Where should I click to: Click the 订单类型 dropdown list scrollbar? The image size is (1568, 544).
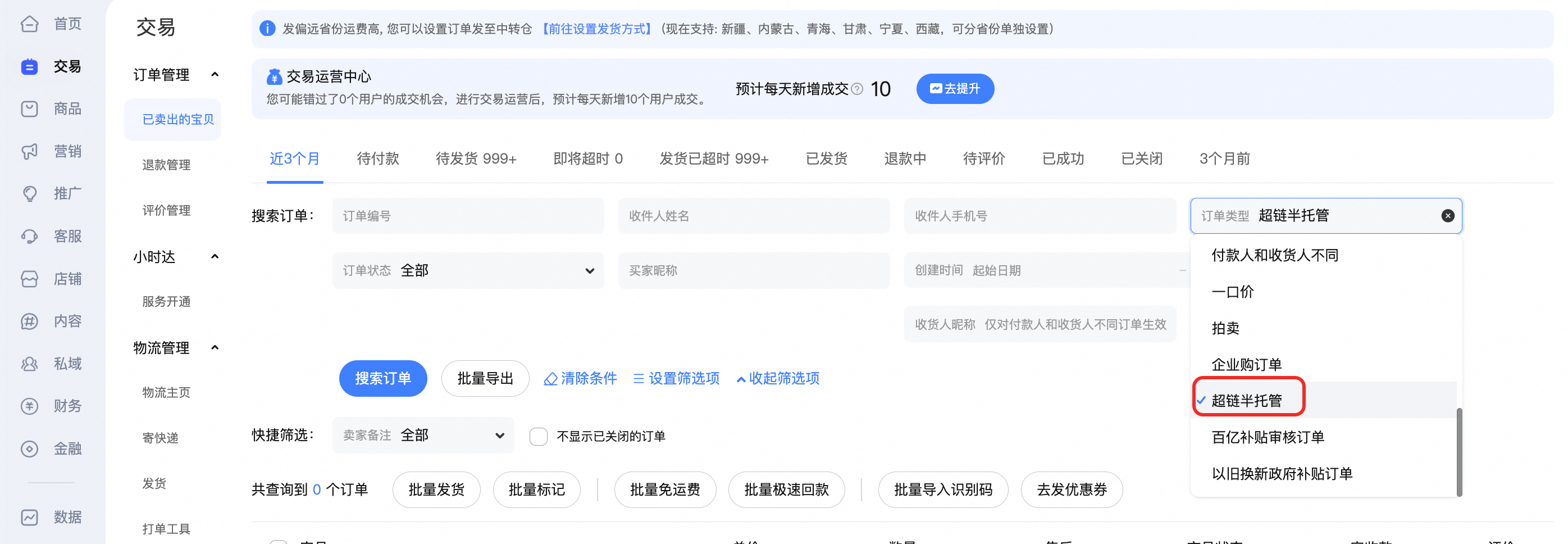pyautogui.click(x=1458, y=452)
